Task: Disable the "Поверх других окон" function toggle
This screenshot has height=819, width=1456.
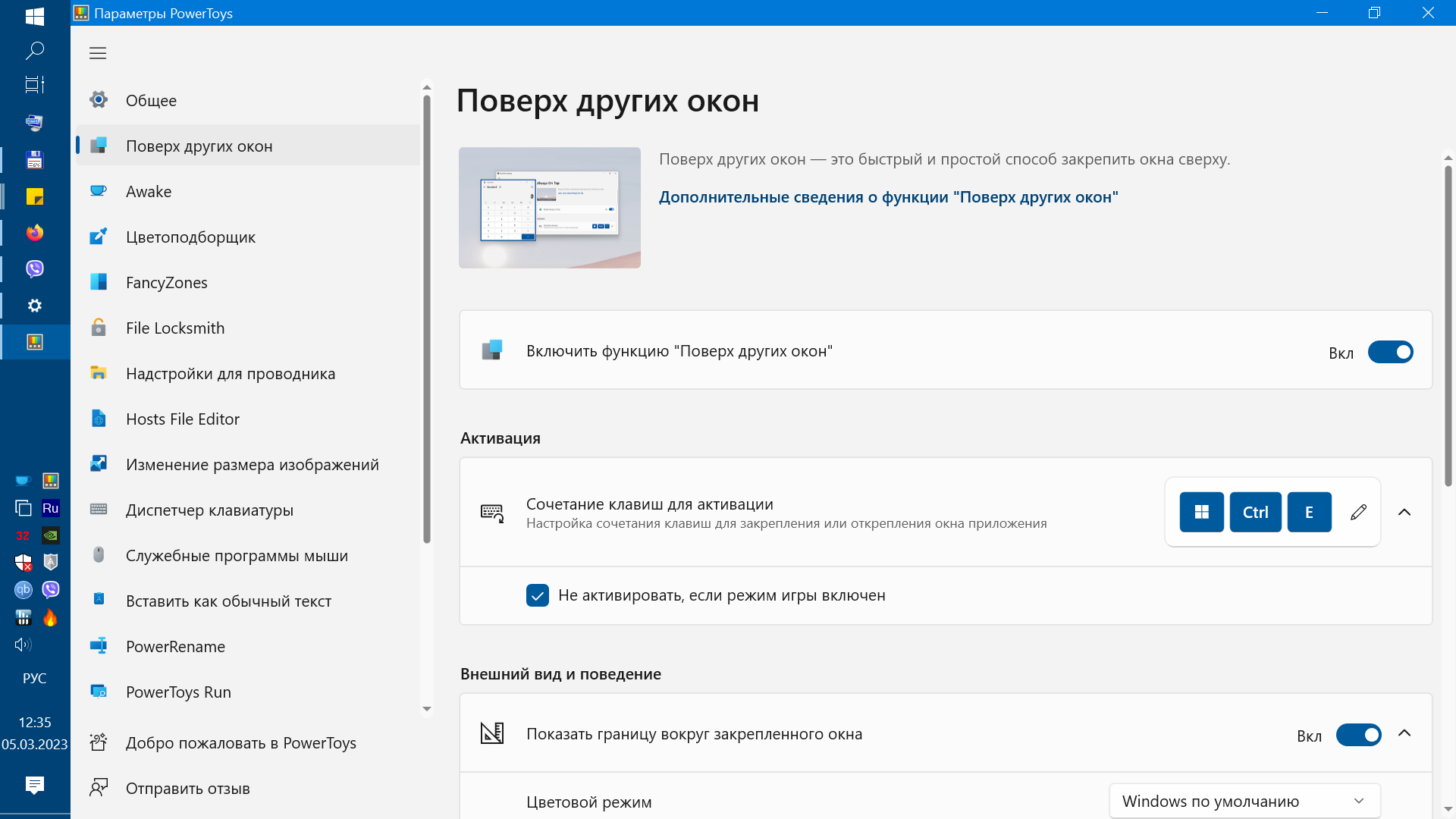Action: [1390, 352]
